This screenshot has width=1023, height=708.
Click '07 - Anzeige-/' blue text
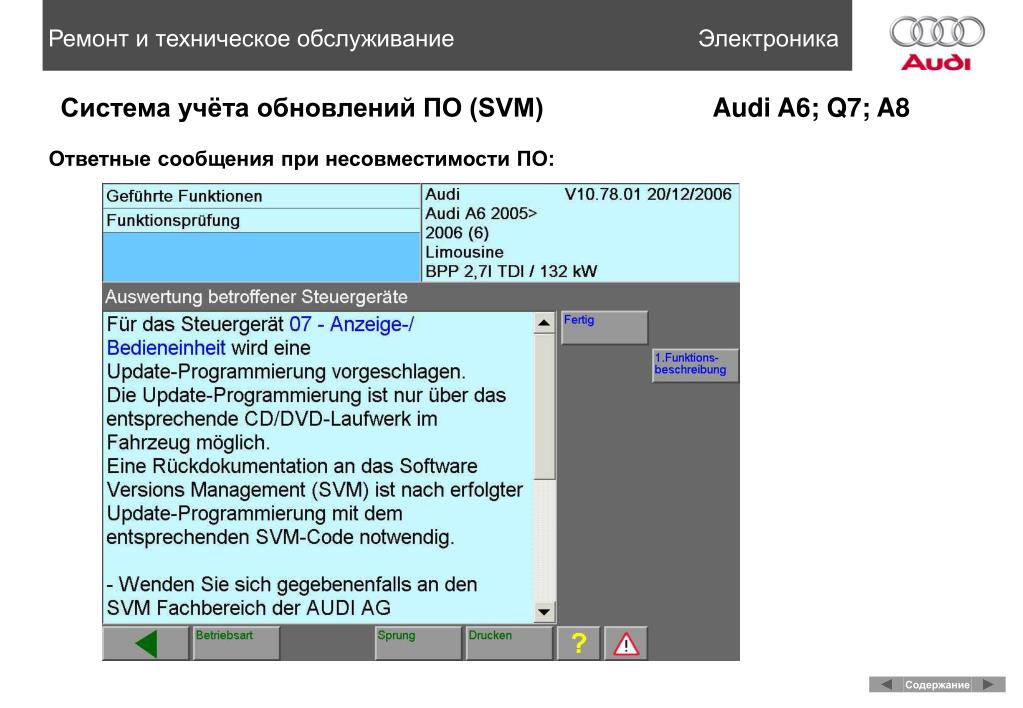pos(352,324)
